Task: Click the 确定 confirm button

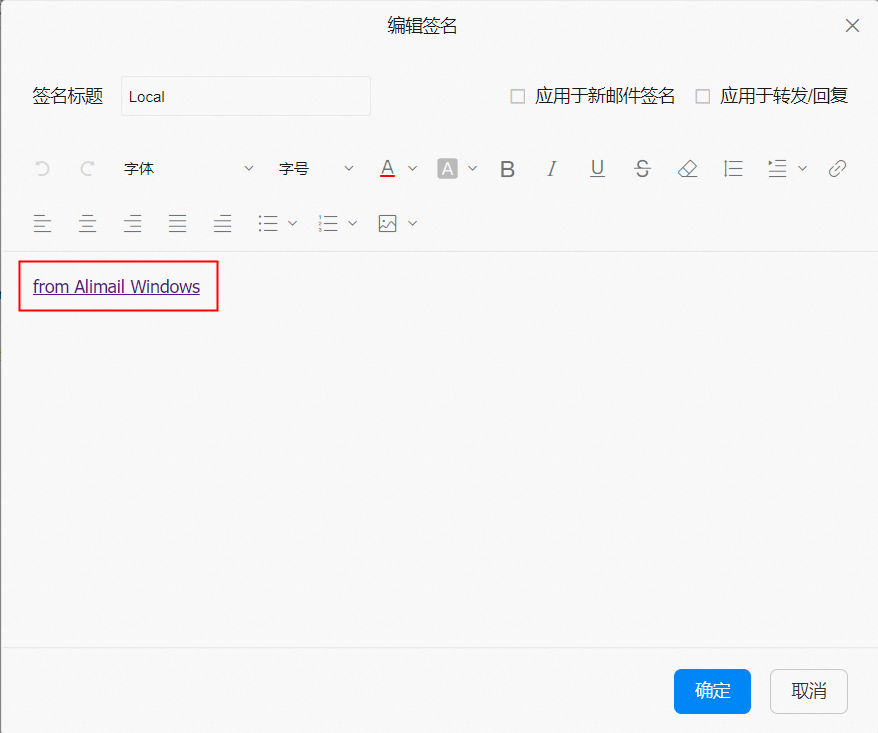Action: click(x=712, y=691)
